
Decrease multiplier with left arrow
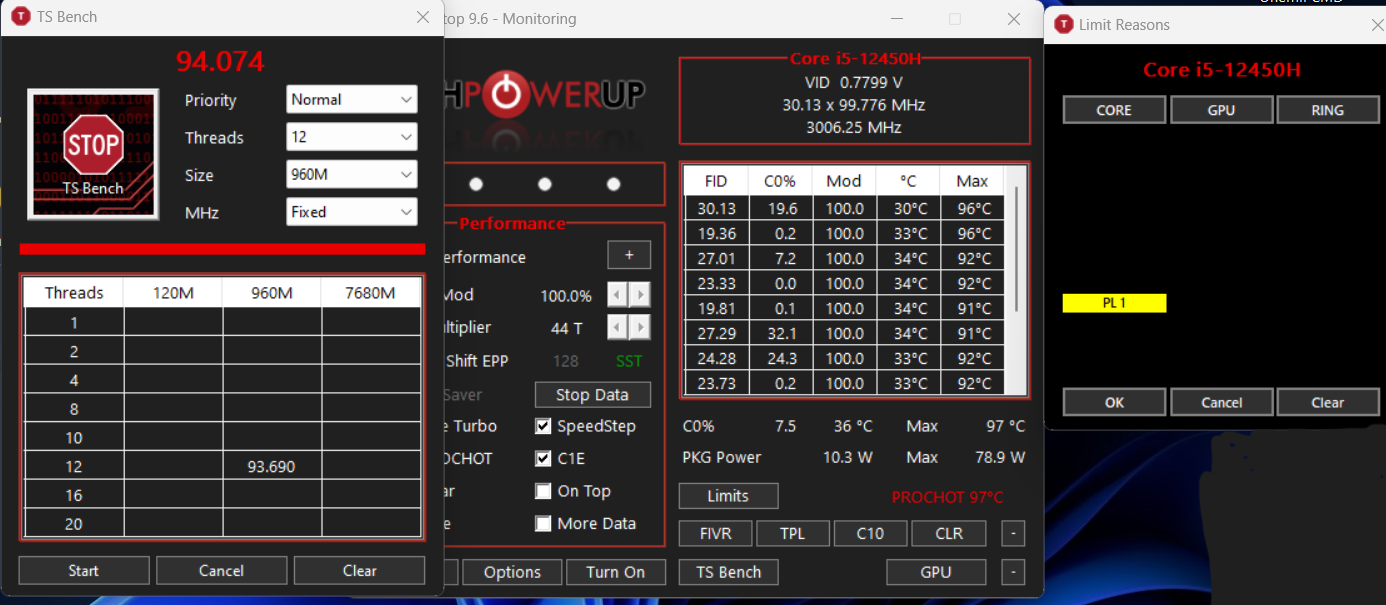coord(618,327)
